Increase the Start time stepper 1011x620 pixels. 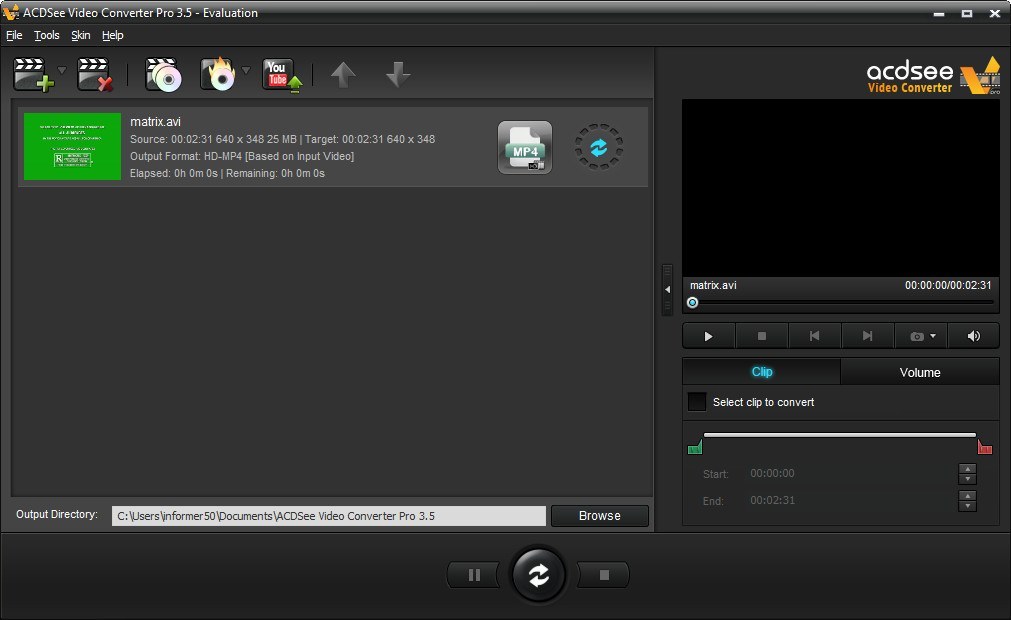(x=967, y=469)
